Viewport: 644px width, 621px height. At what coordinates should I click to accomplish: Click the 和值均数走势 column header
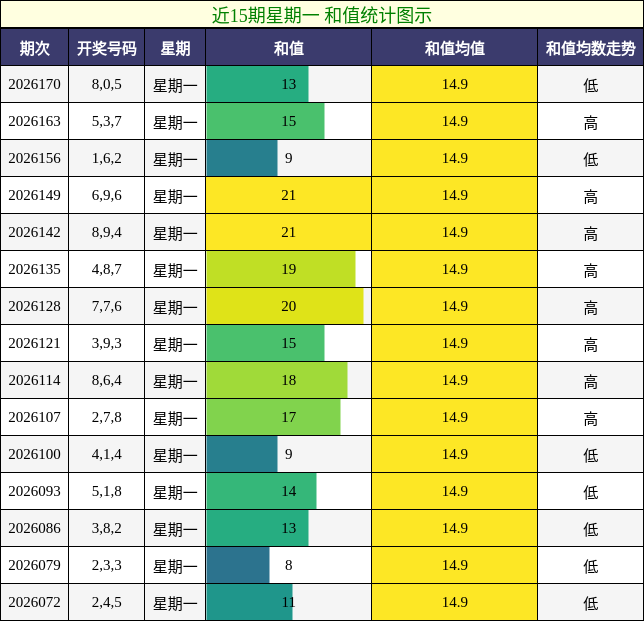(x=591, y=48)
